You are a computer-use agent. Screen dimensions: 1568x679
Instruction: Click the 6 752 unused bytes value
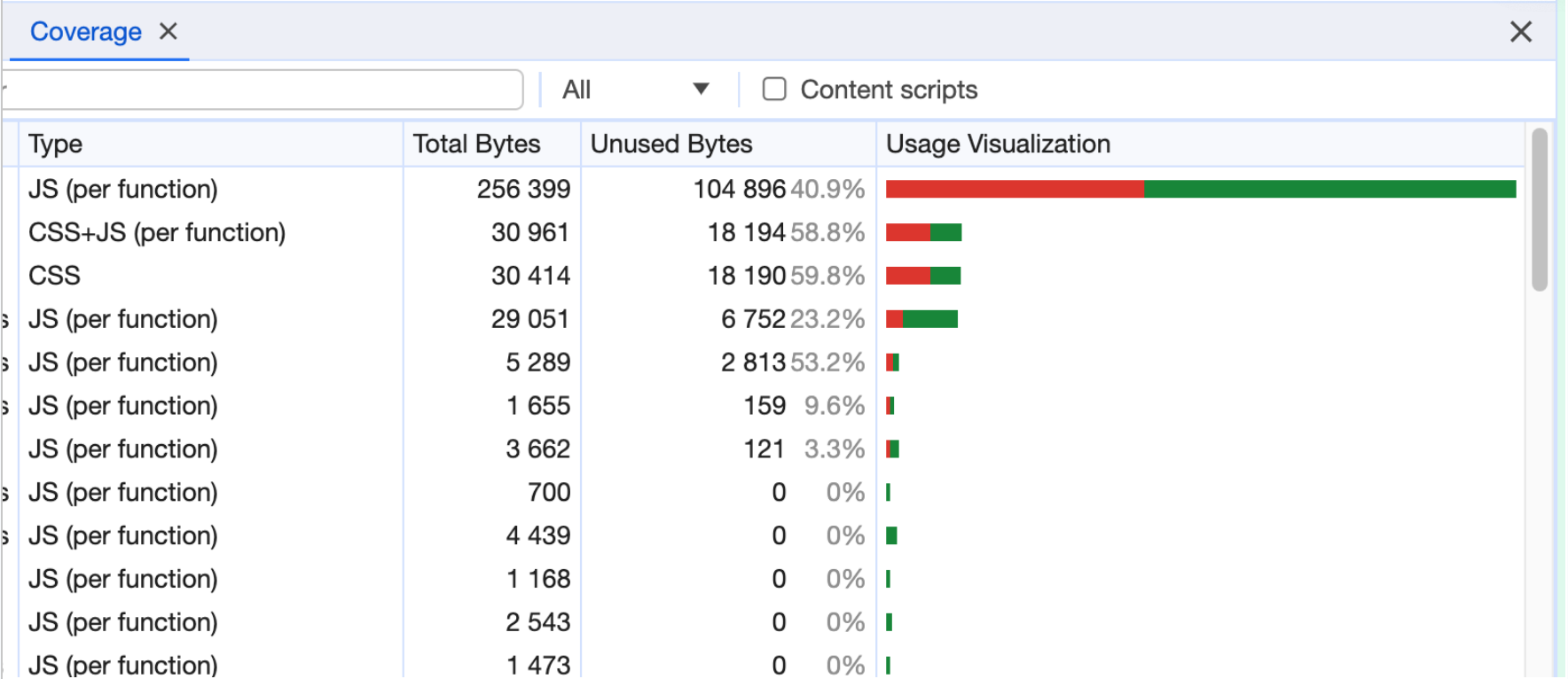tap(753, 319)
